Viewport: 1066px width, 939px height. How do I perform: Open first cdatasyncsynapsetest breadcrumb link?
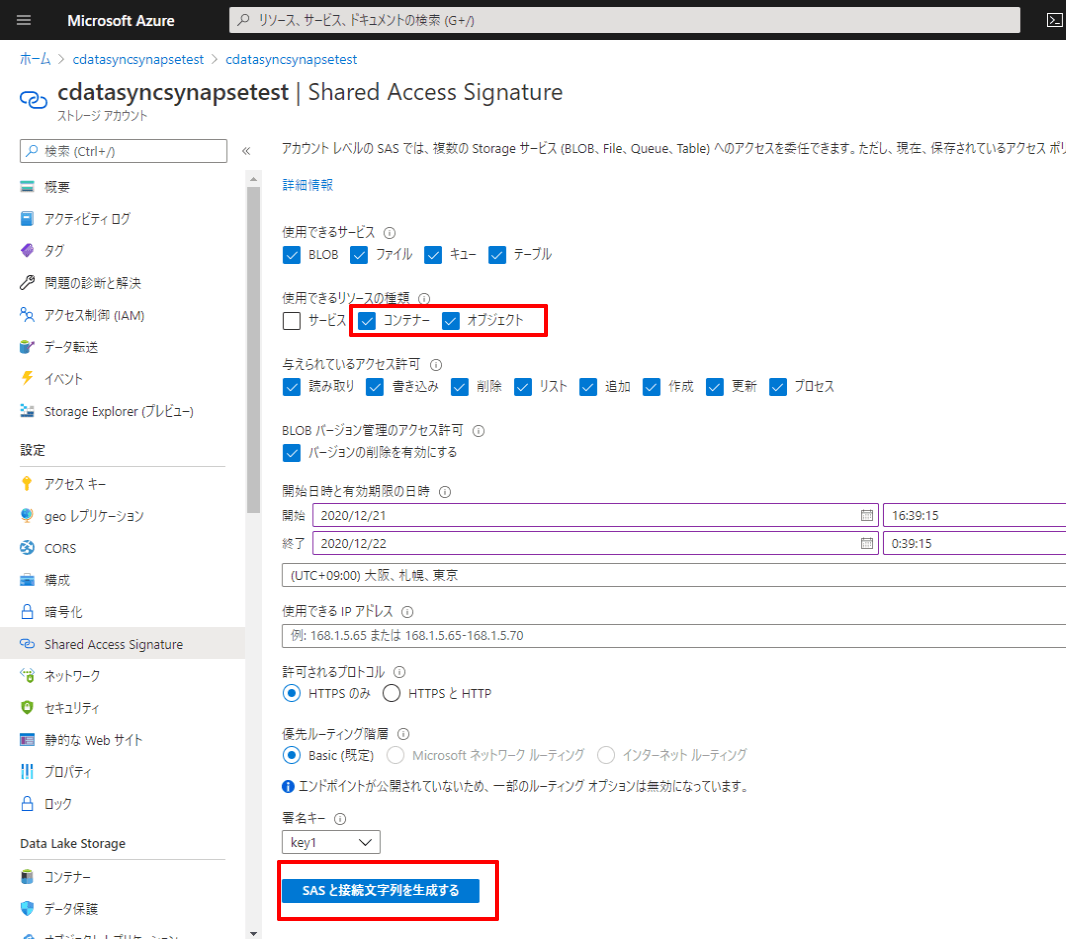pyautogui.click(x=138, y=59)
